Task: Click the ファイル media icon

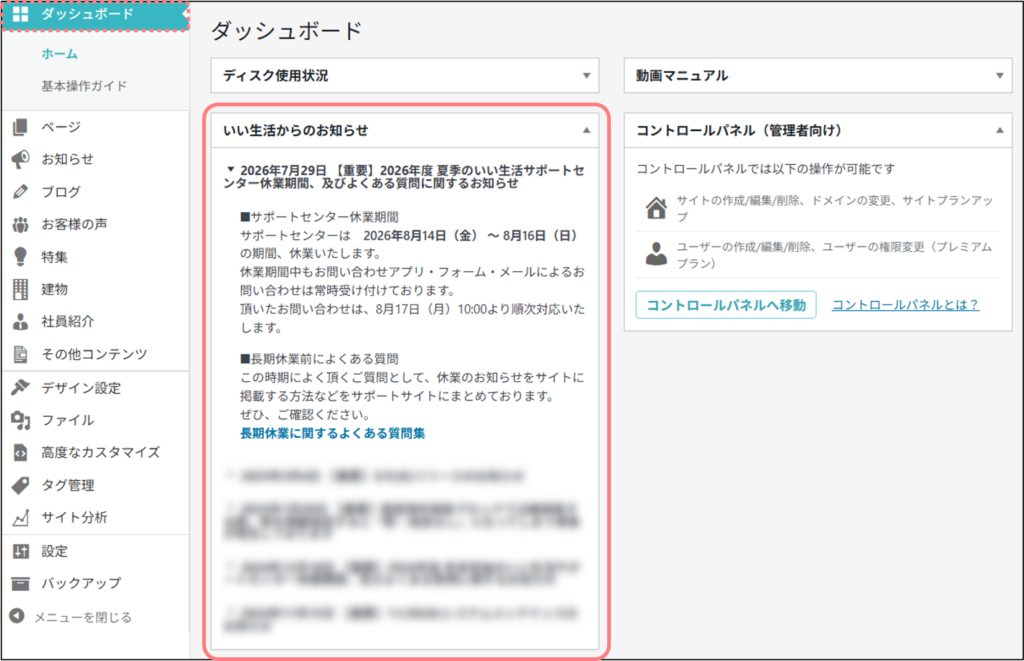Action: click(20, 420)
